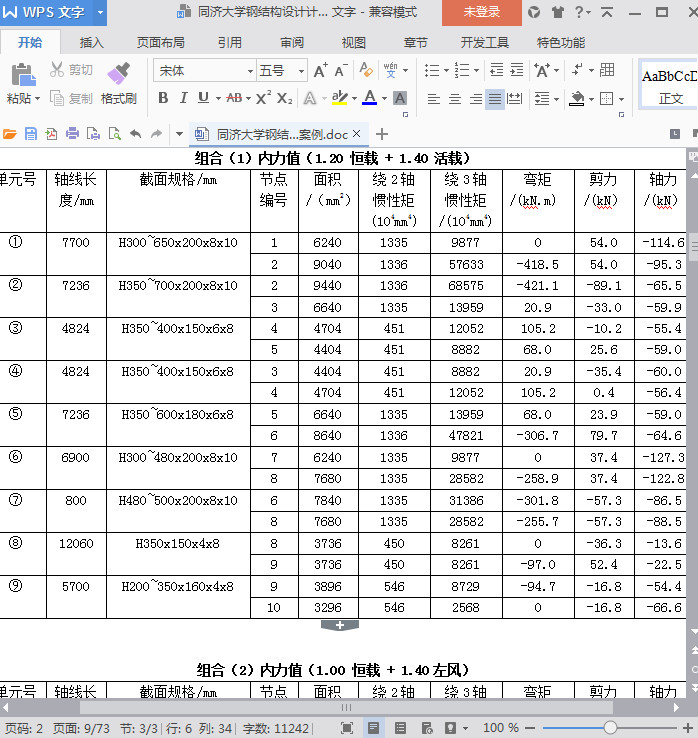
Task: Apply character shading (gray A box)
Action: [400, 98]
